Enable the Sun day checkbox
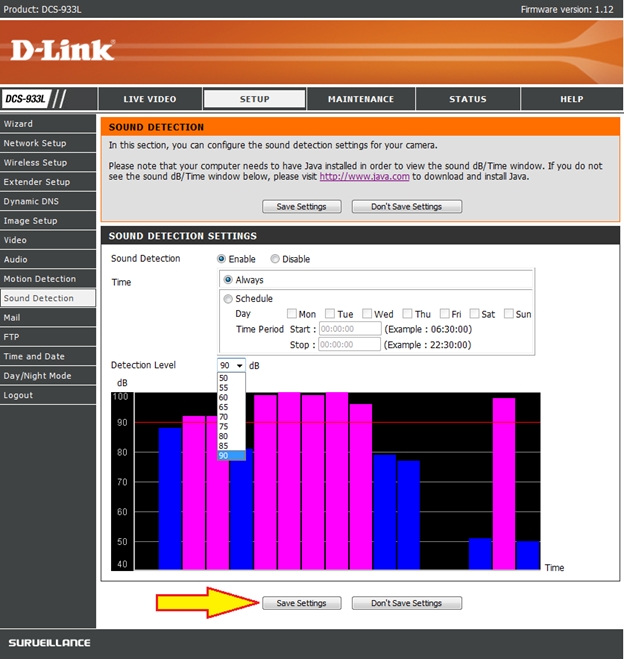 click(509, 314)
